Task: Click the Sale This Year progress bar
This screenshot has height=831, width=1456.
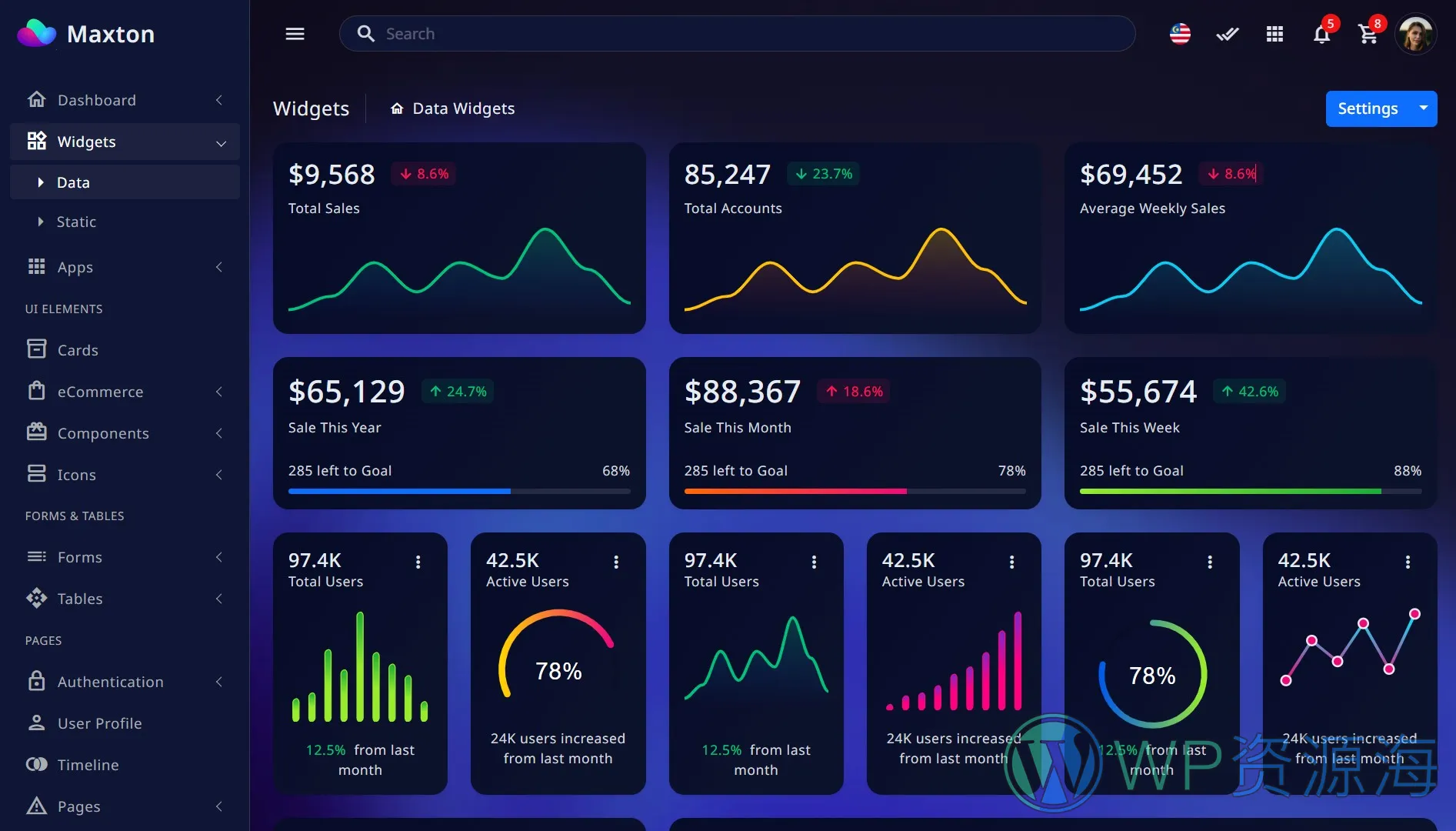Action: [459, 491]
